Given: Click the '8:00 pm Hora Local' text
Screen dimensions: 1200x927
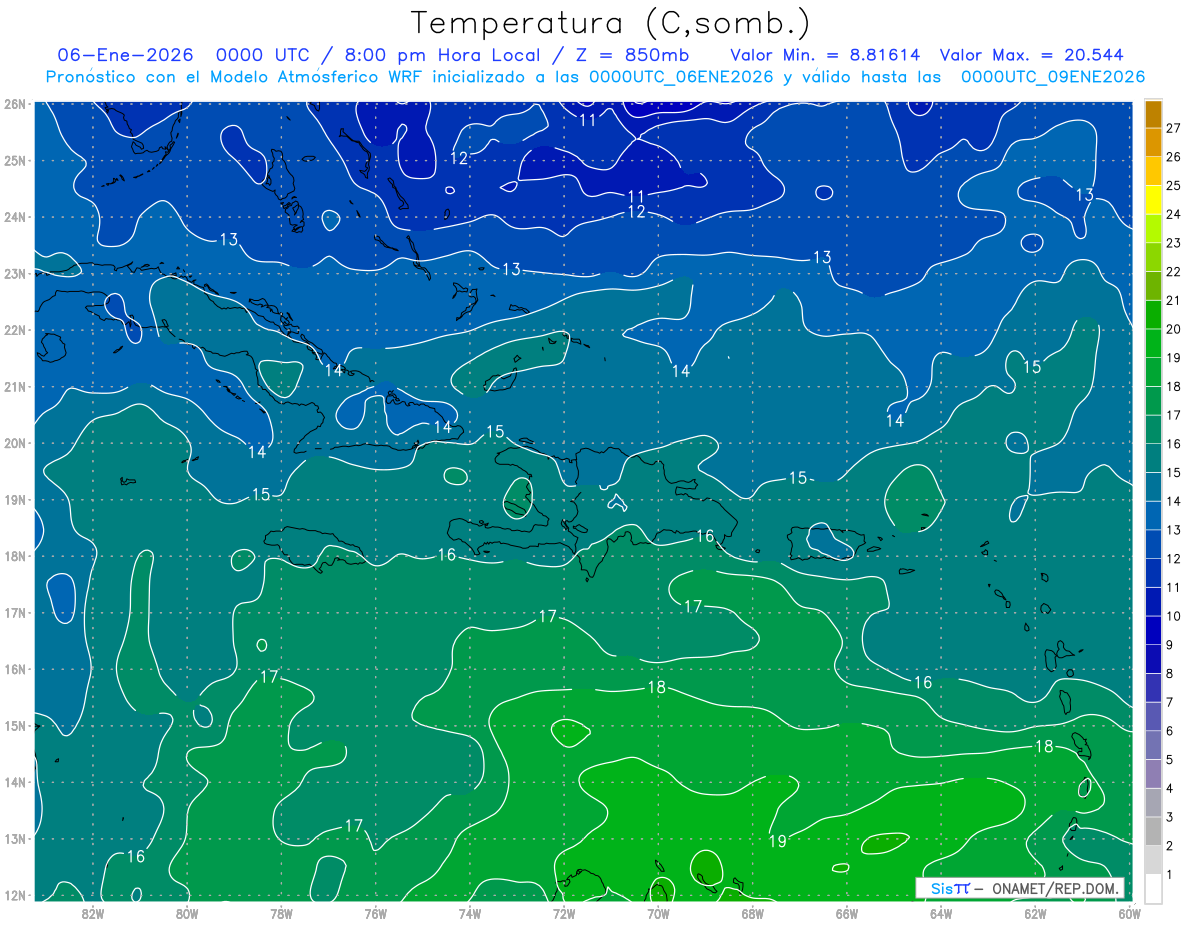Looking at the screenshot, I should coord(442,55).
